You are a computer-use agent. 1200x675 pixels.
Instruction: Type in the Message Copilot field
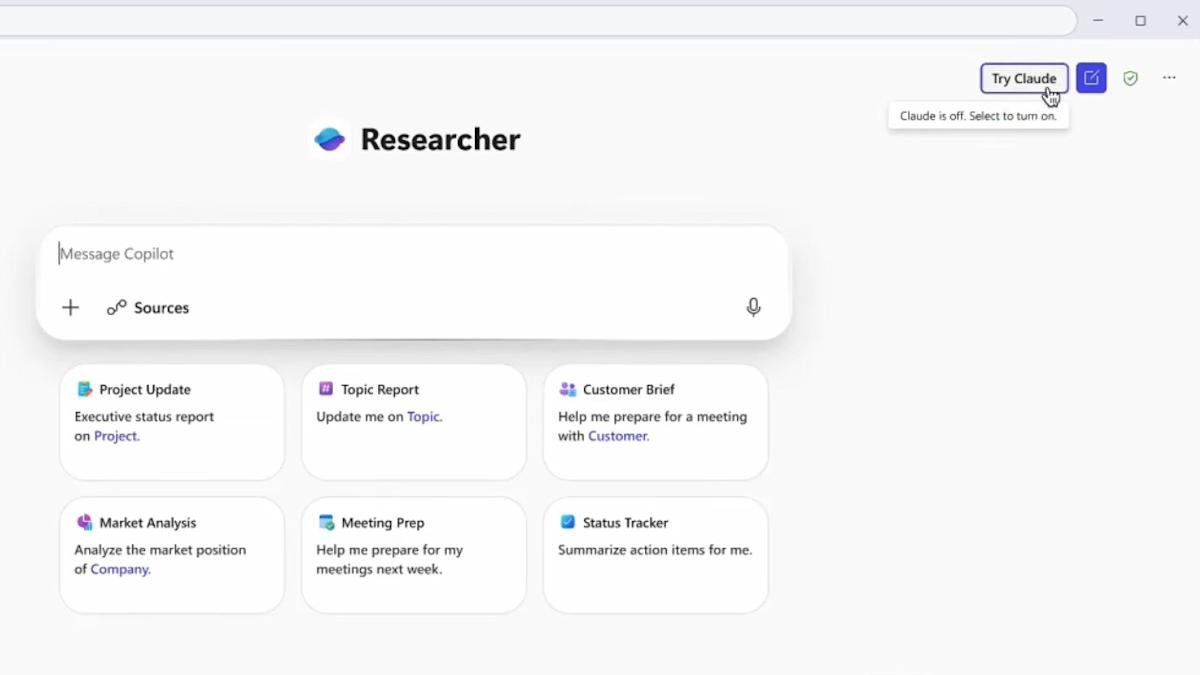pos(400,254)
